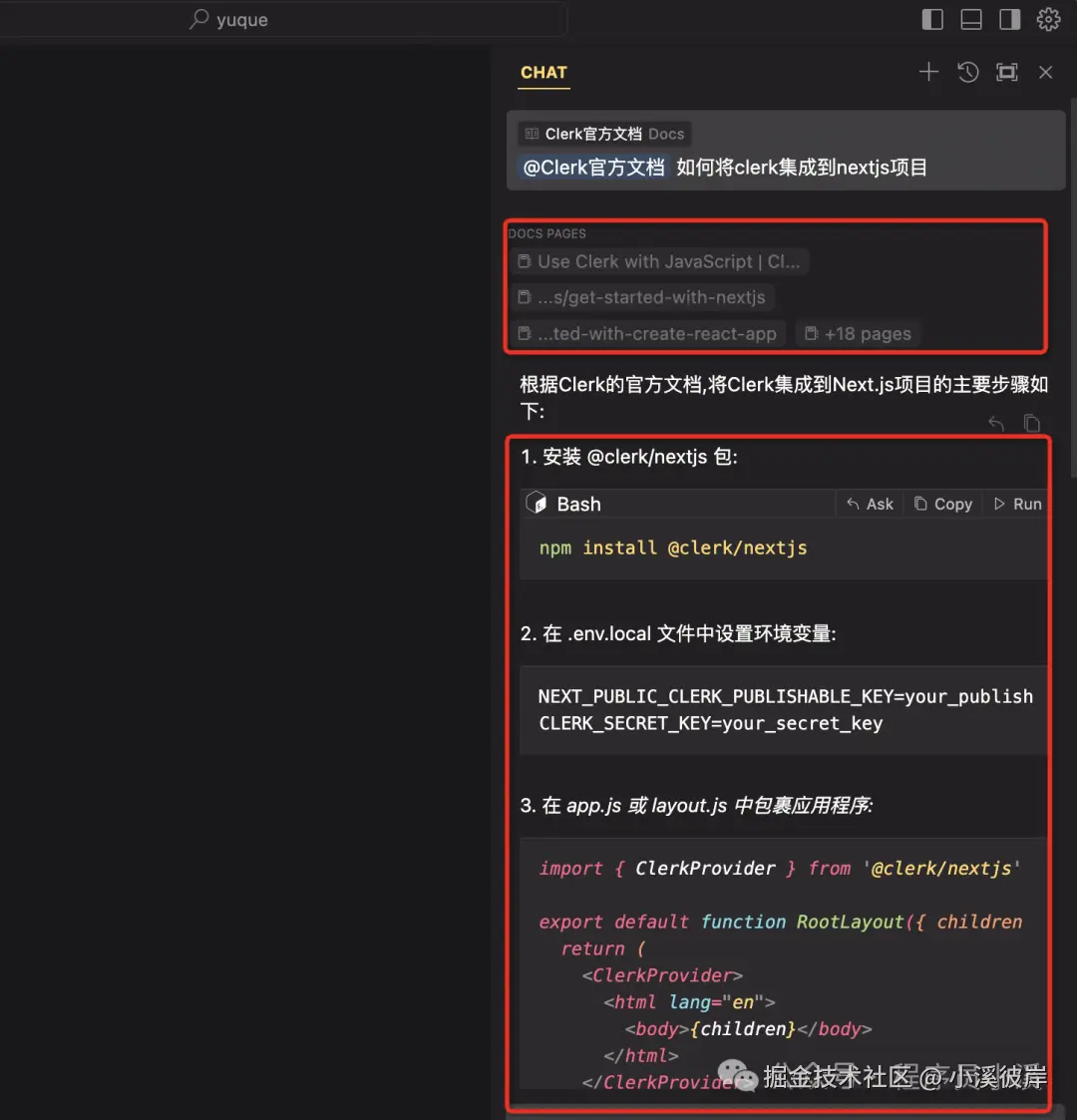The image size is (1077, 1120).
Task: Click the CLERK_SECRET_KEY=your_secret_key line
Action: (711, 724)
